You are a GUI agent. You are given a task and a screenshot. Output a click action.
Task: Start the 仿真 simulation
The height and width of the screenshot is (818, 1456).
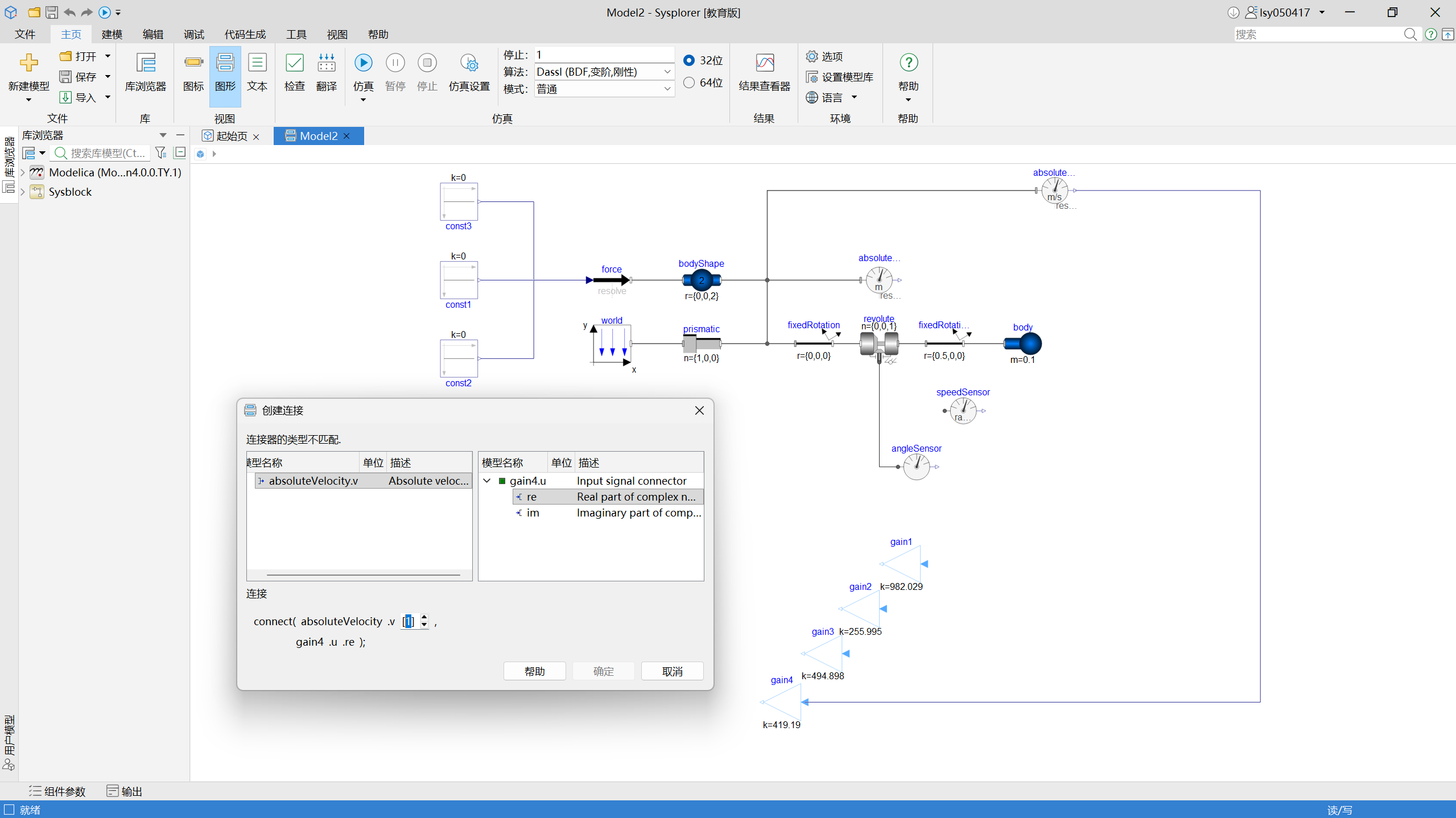(364, 63)
